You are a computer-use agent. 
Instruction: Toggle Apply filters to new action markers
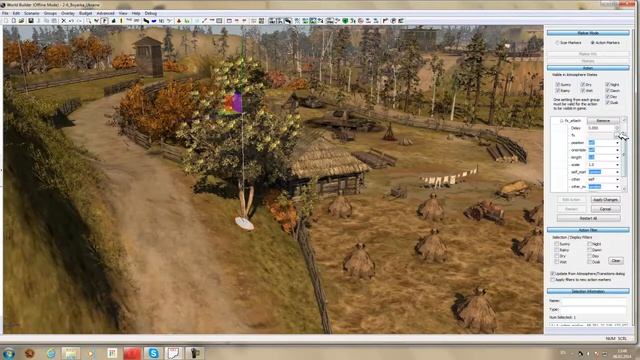(553, 280)
